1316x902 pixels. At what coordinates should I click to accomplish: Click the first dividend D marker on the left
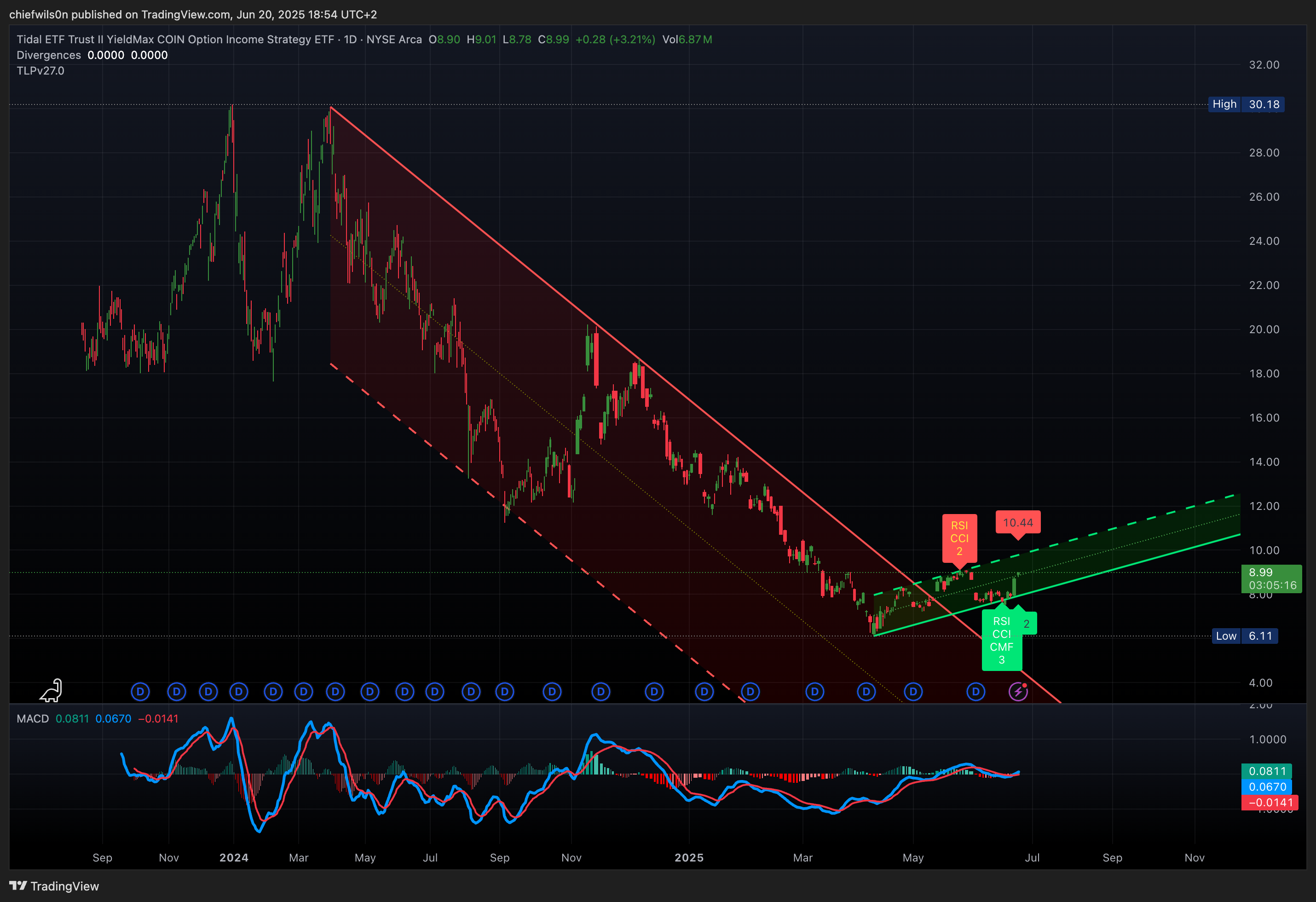(140, 691)
